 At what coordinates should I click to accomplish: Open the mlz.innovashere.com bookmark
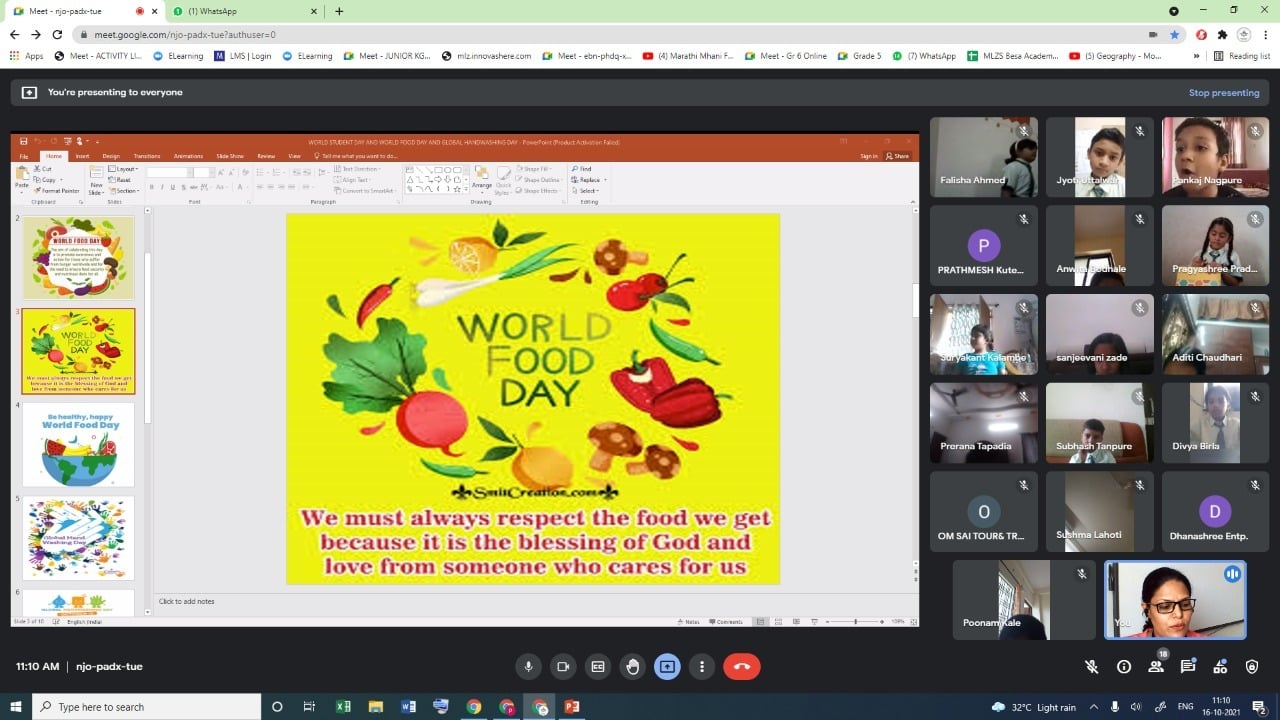[487, 56]
